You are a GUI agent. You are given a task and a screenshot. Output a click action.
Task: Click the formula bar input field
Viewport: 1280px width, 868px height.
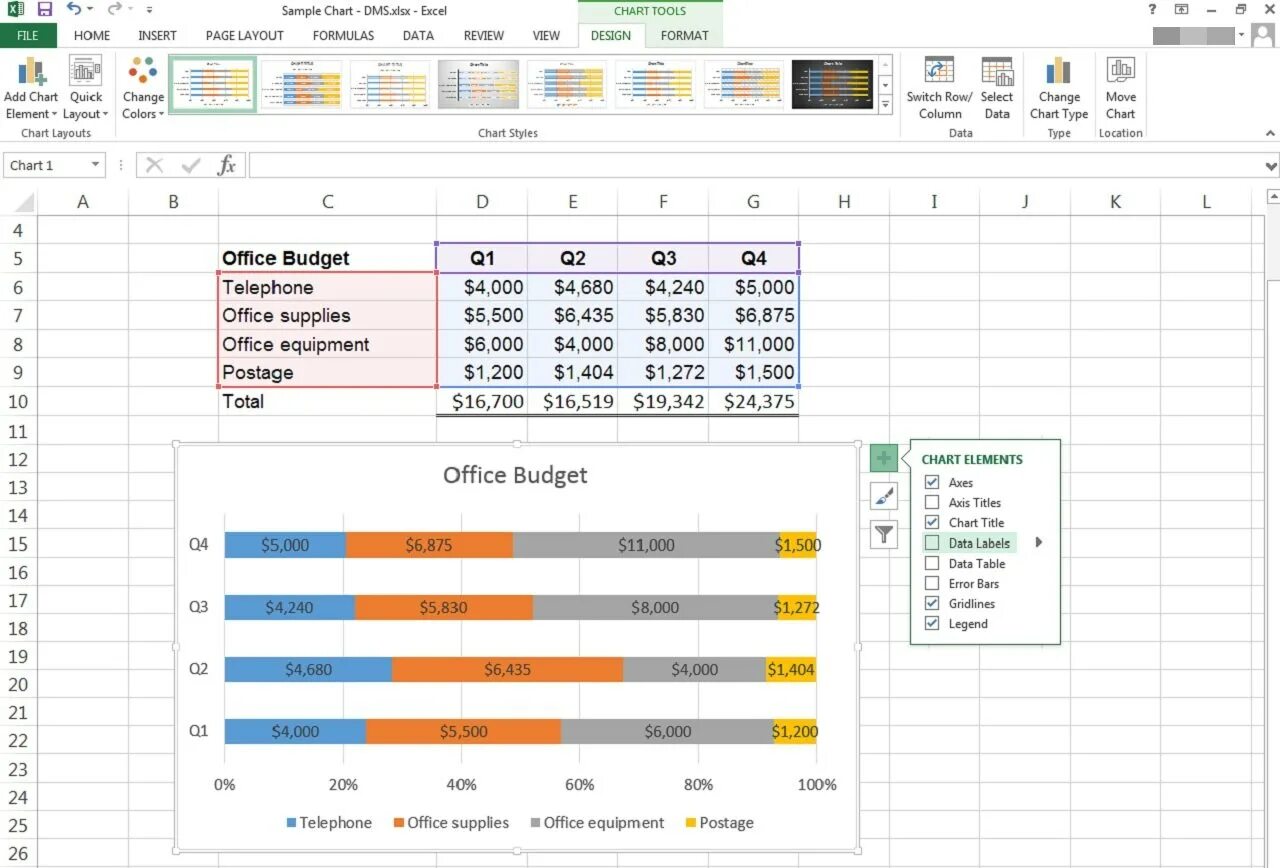tap(756, 165)
